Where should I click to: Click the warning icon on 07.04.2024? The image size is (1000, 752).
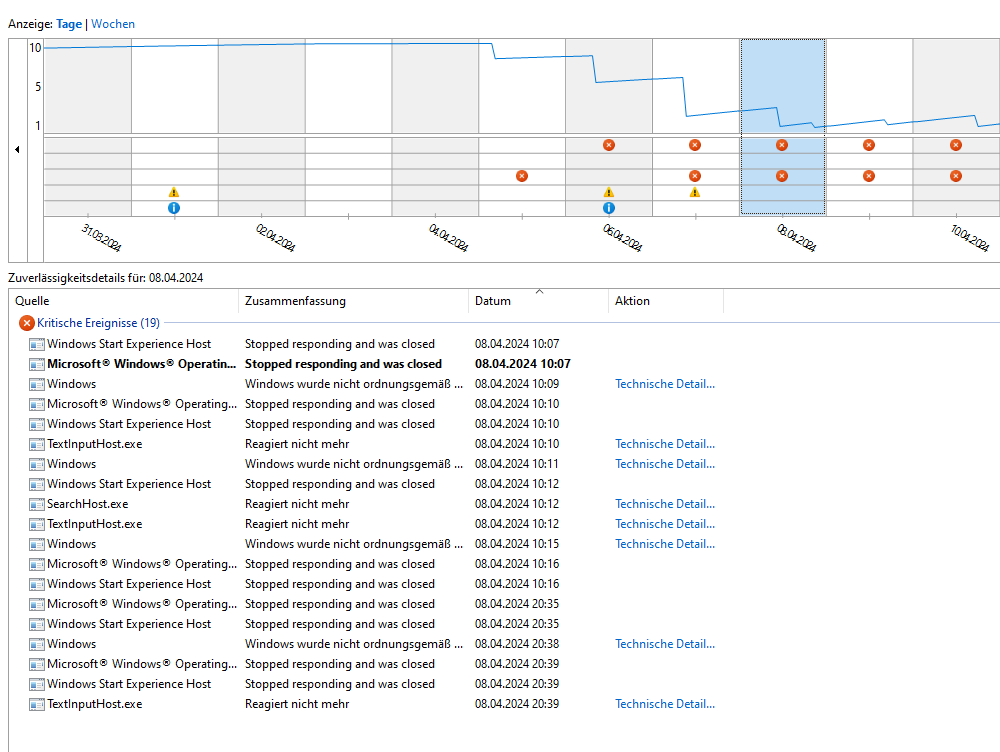click(x=695, y=192)
